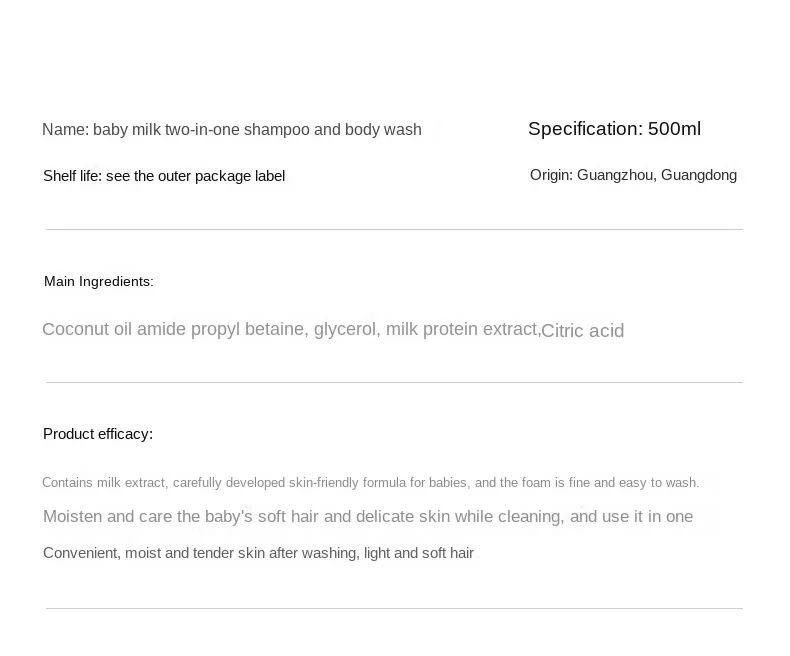The height and width of the screenshot is (656, 790).
Task: Click the Product efficacy heading
Action: coord(98,434)
